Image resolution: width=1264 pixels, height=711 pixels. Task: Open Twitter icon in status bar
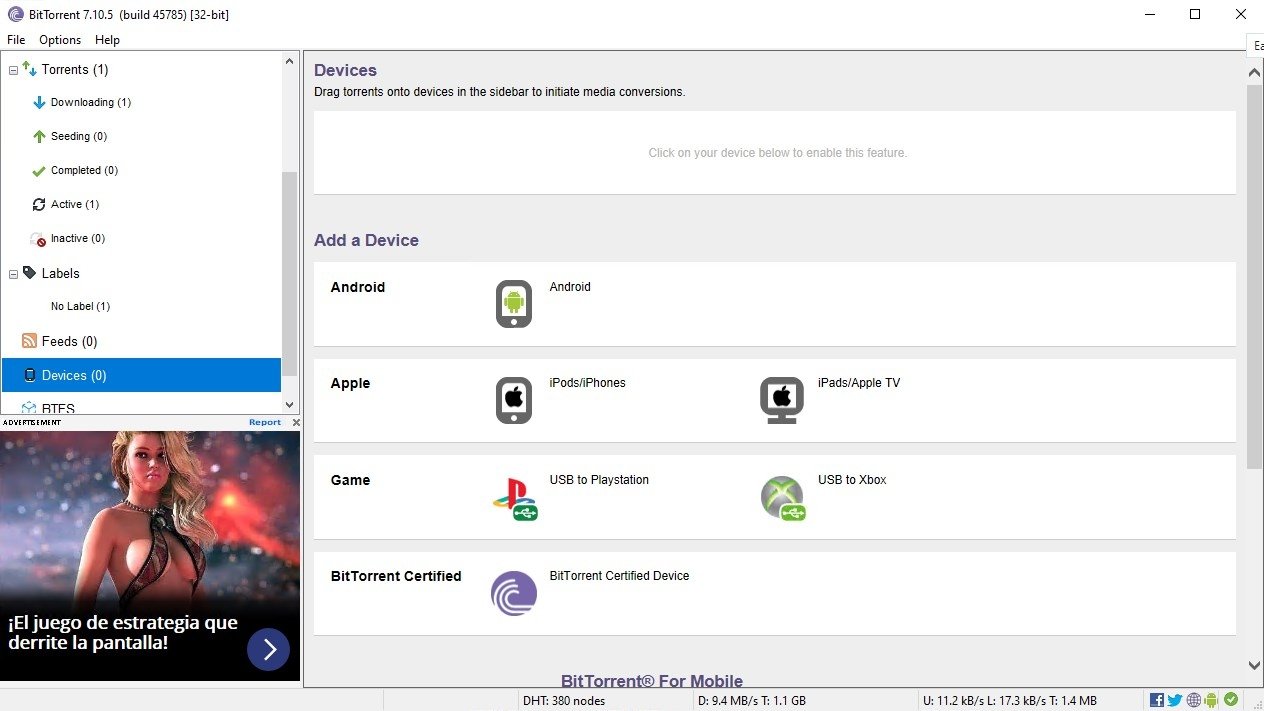tap(1174, 700)
